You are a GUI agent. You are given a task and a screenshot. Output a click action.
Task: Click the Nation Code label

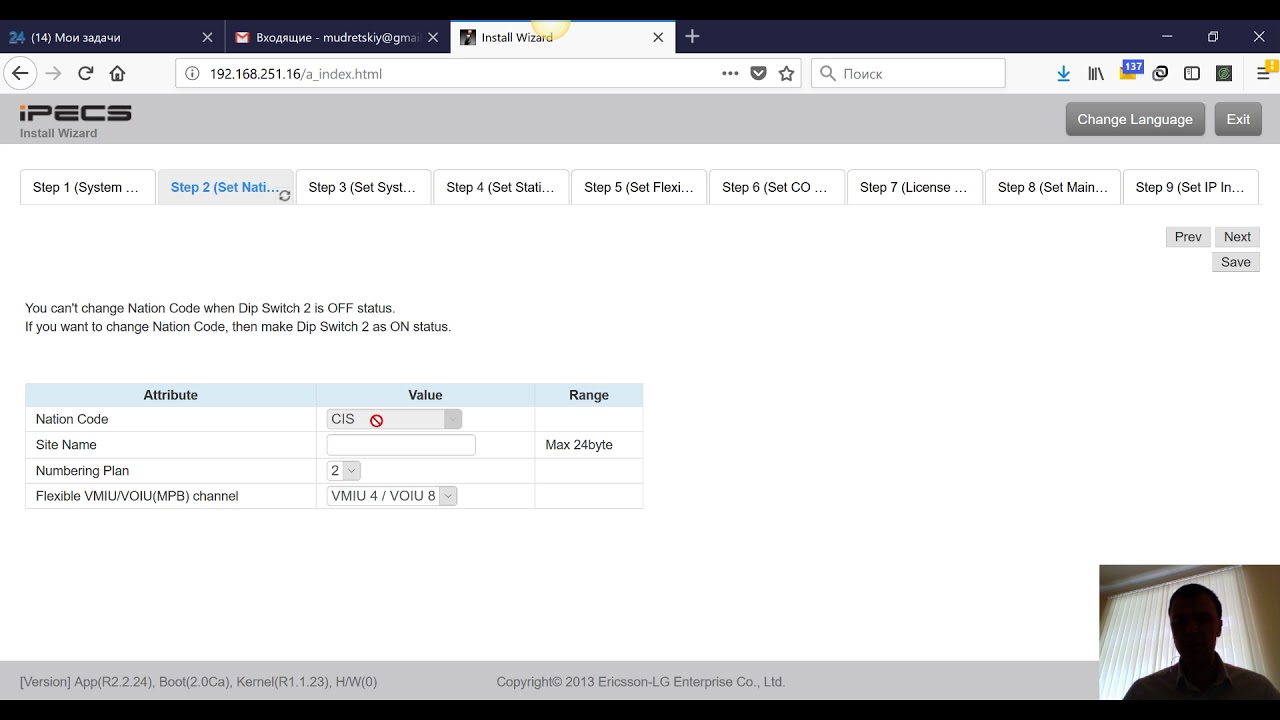point(72,420)
